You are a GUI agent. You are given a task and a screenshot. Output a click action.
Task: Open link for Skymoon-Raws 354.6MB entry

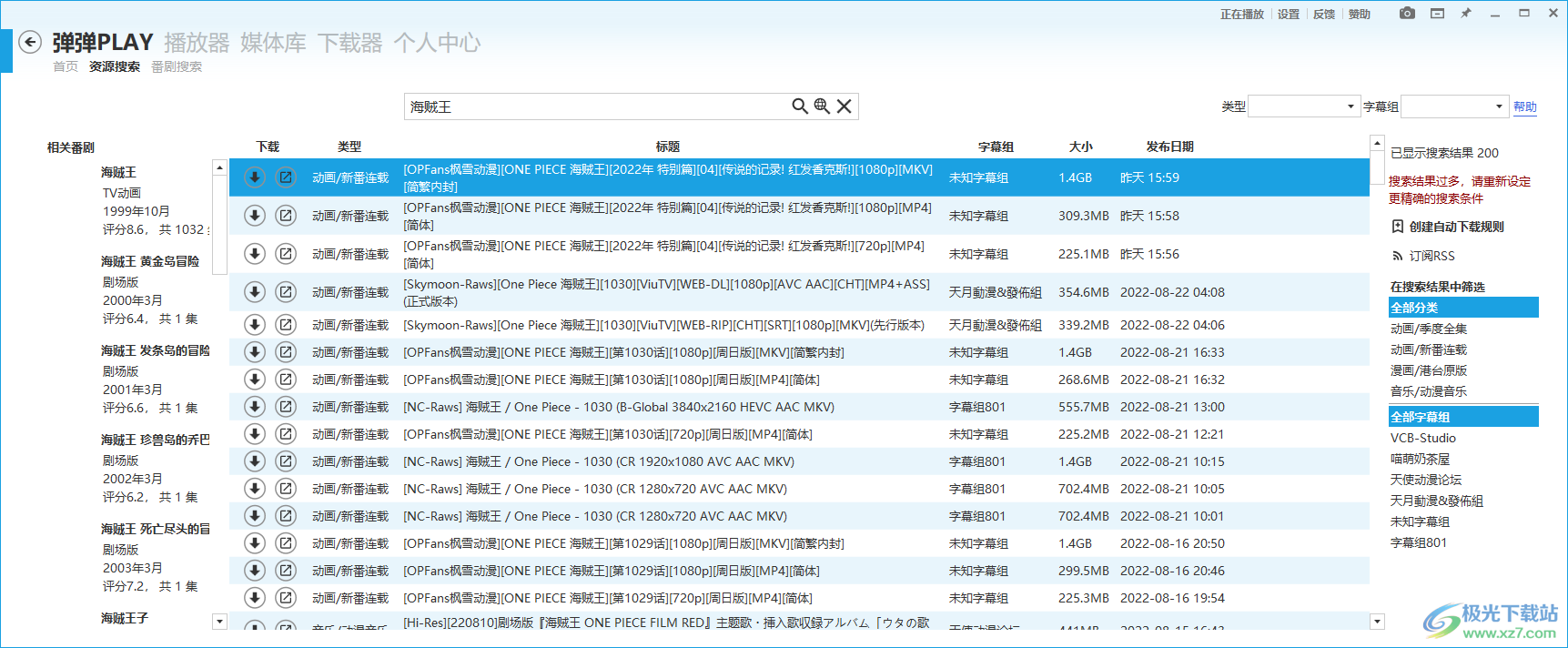click(x=286, y=292)
